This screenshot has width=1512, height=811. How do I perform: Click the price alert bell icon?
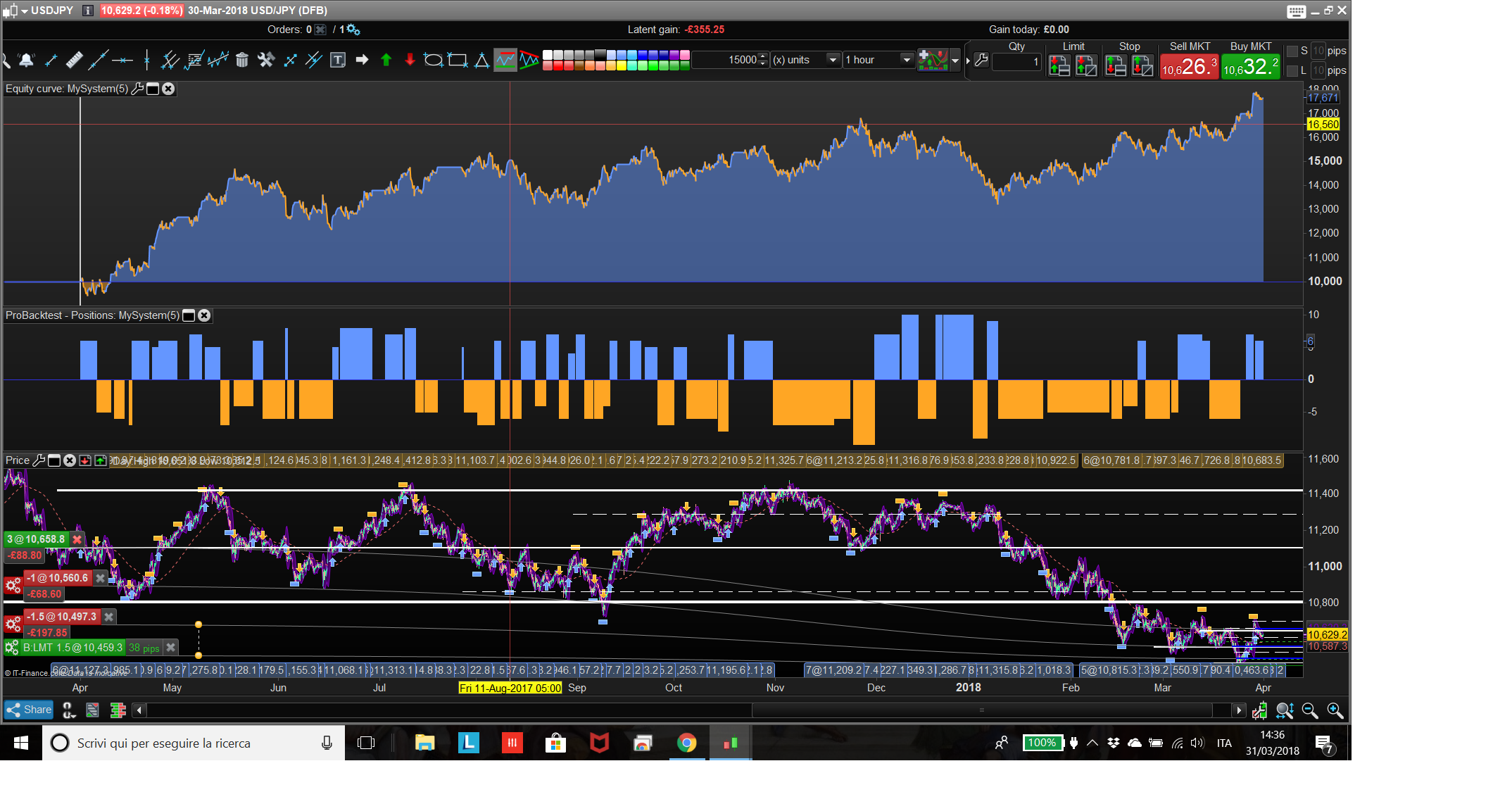(x=27, y=60)
